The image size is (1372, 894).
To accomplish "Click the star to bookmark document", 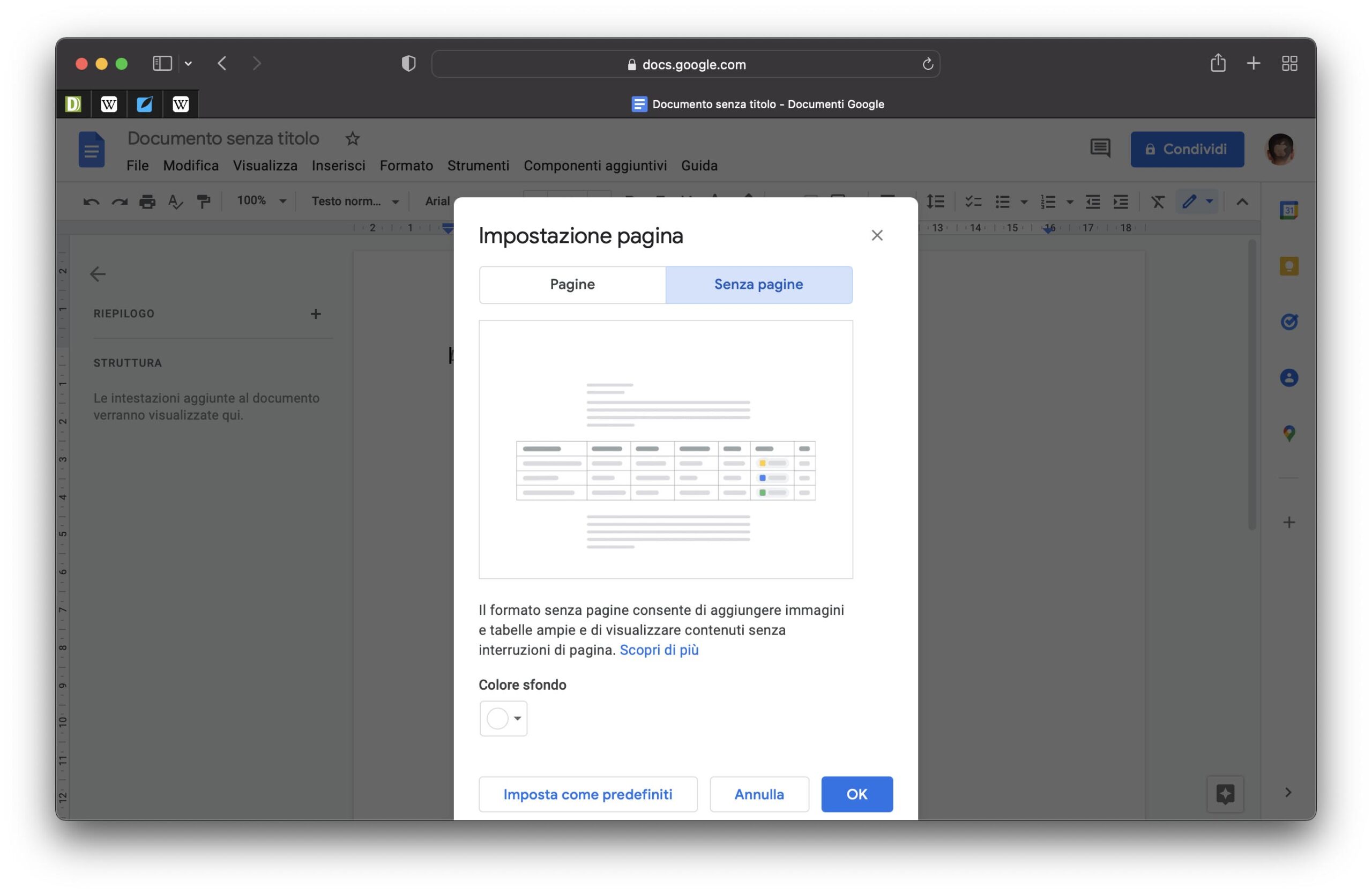I will (352, 139).
